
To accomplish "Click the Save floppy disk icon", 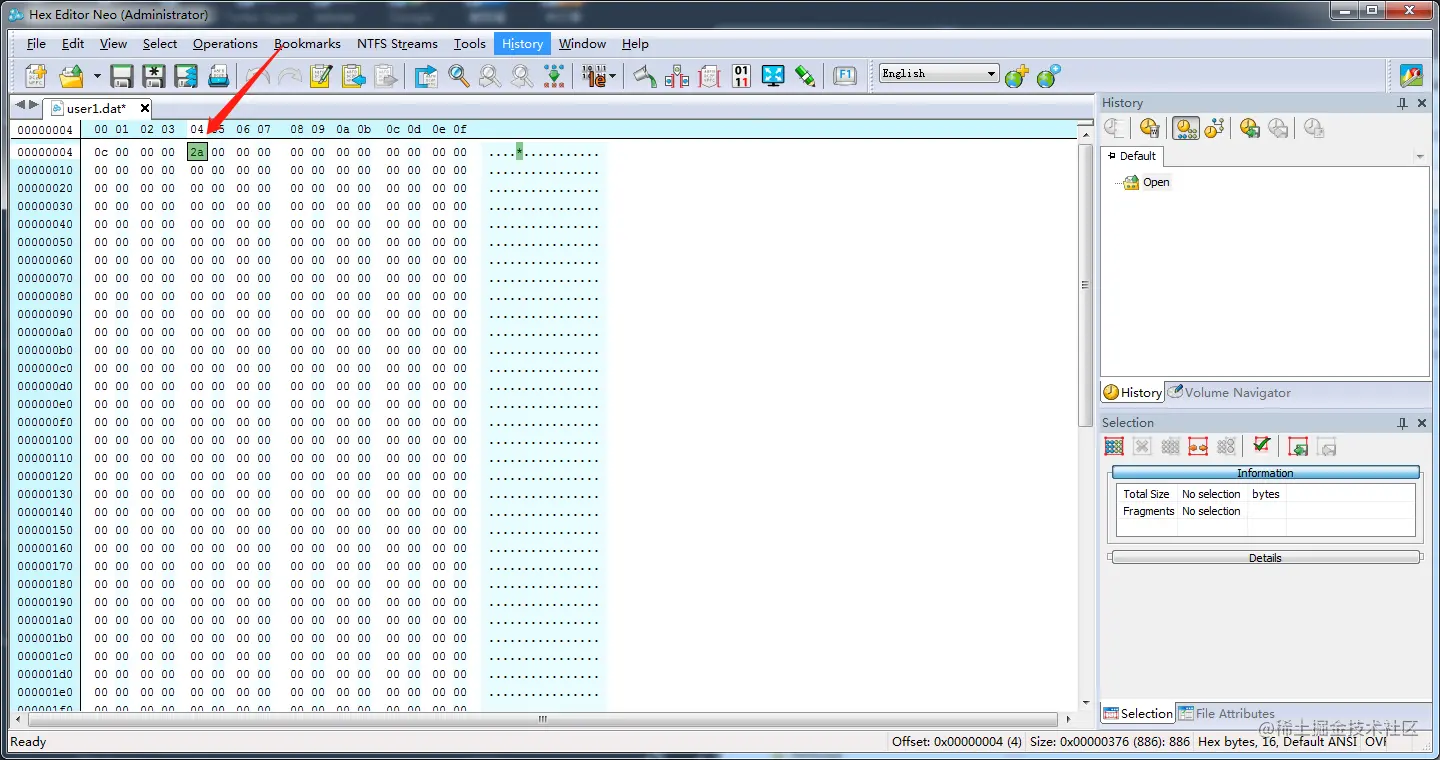I will click(x=122, y=76).
